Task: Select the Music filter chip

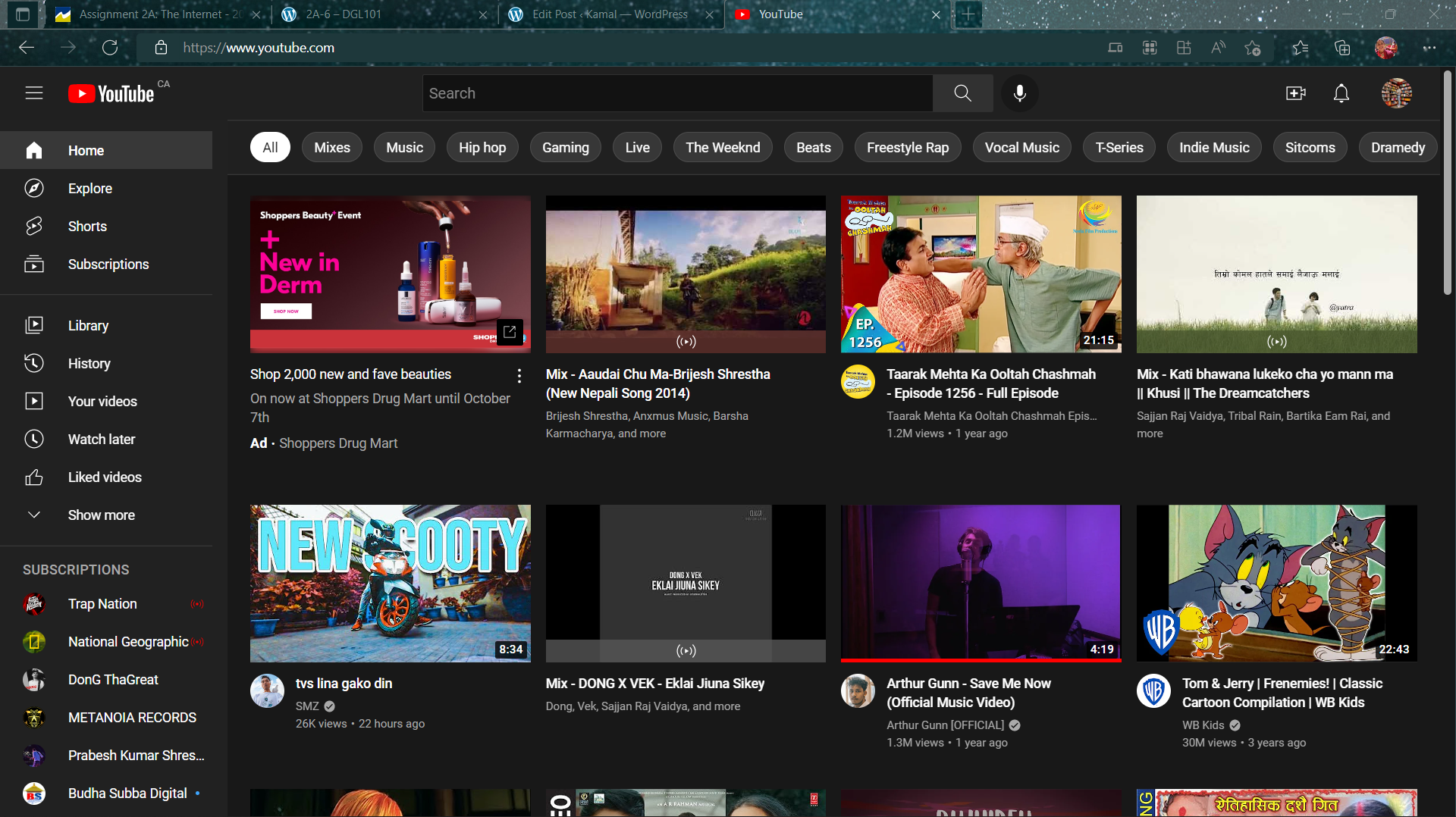Action: (x=404, y=148)
